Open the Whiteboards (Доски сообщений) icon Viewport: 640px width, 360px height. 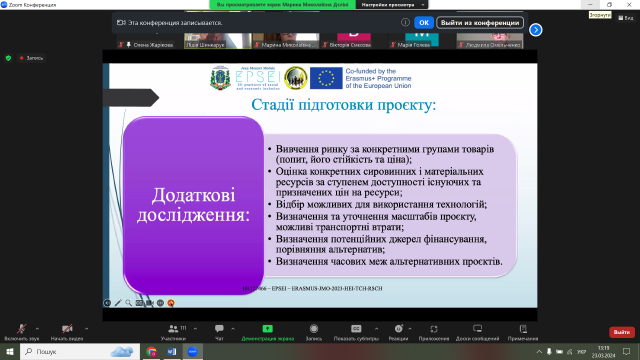coord(477,329)
